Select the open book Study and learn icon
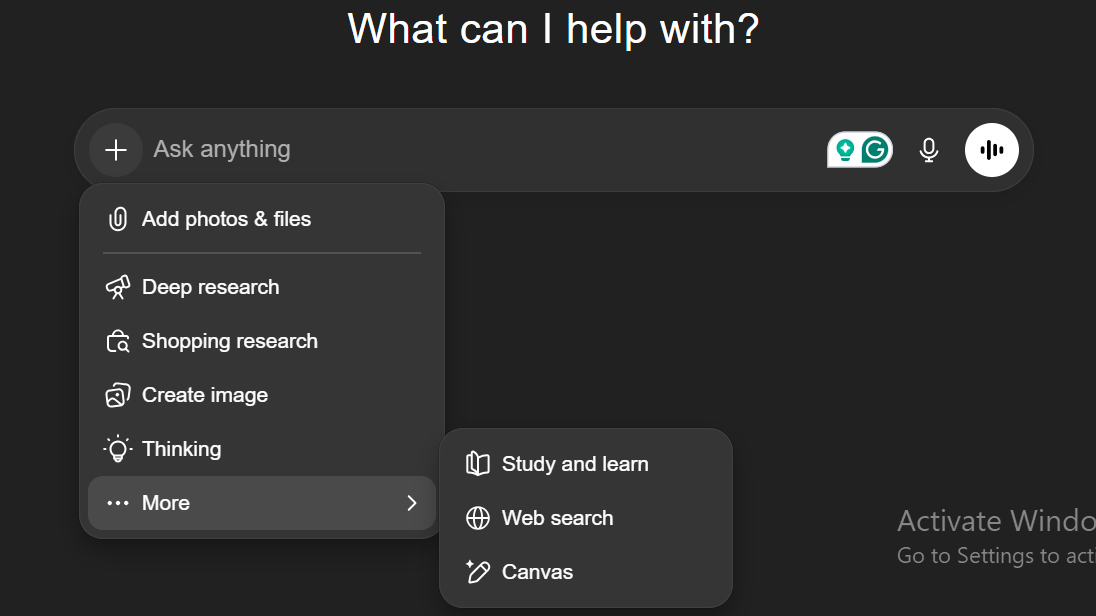The width and height of the screenshot is (1096, 616). coord(478,464)
